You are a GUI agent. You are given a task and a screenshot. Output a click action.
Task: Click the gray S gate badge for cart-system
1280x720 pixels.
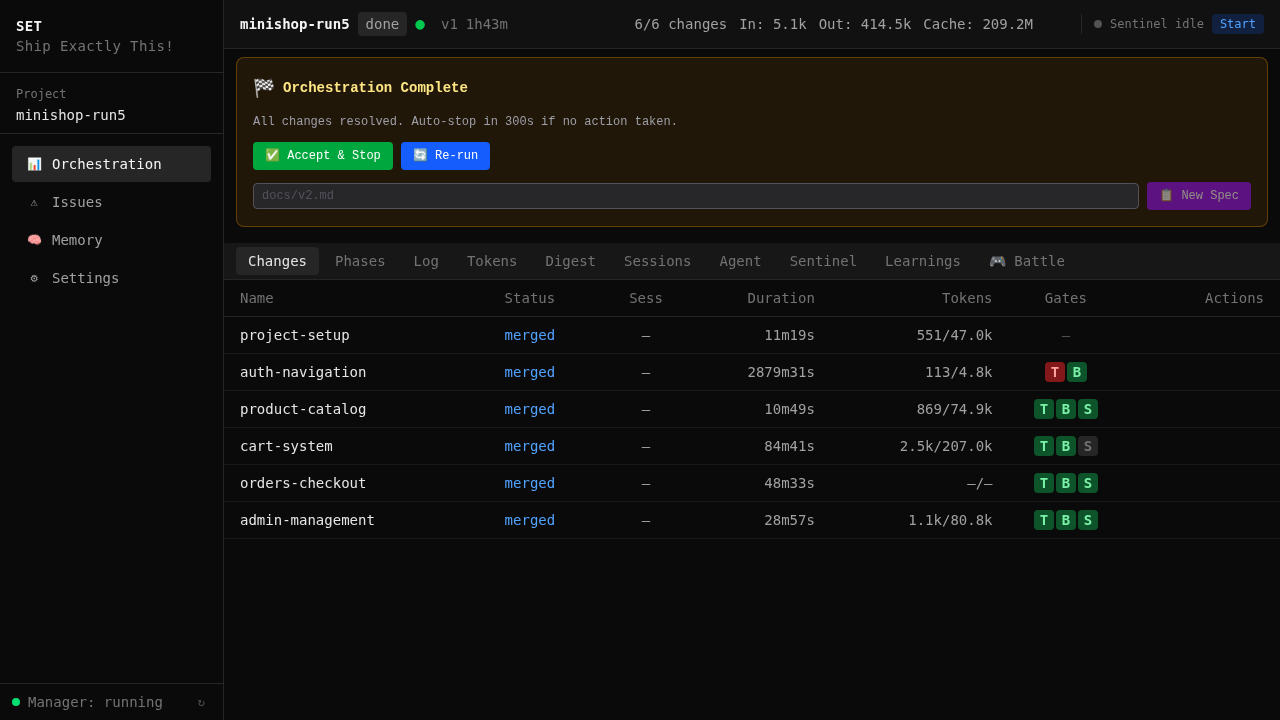tap(1087, 446)
